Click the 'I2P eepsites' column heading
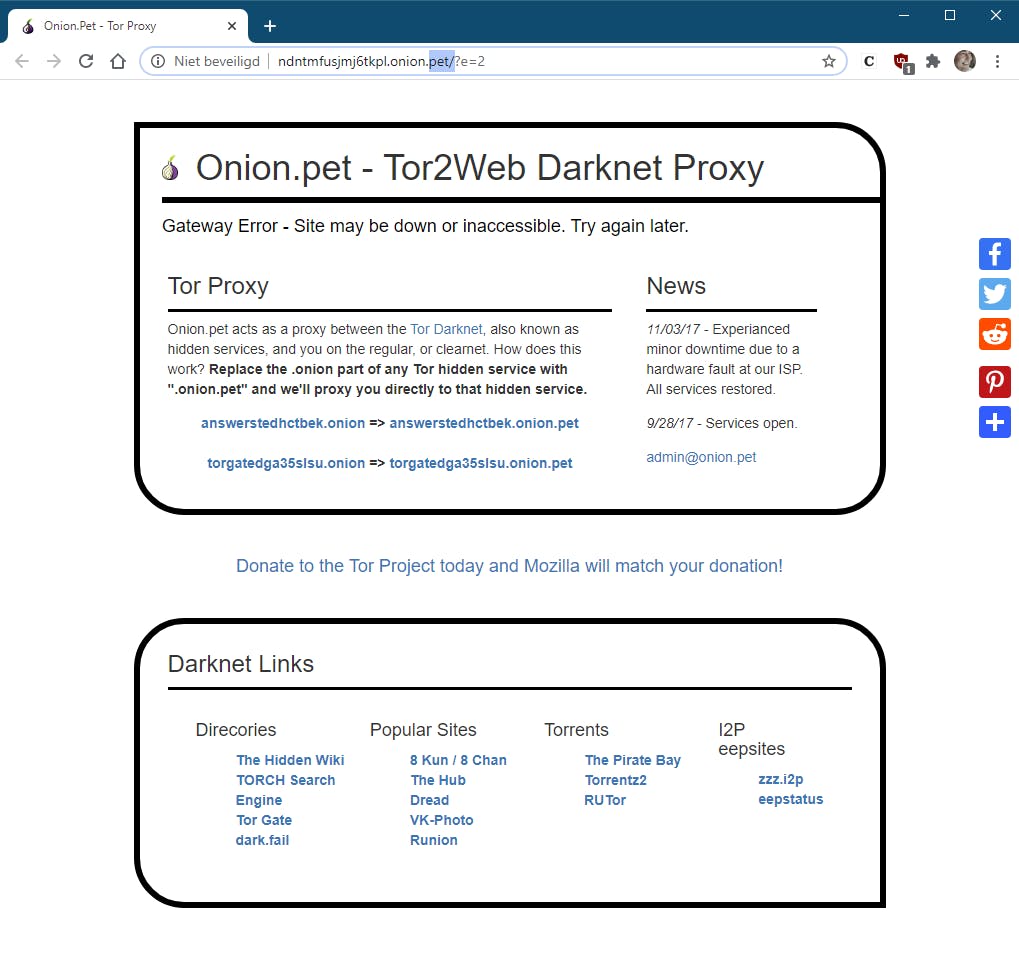Viewport: 1019px width, 968px height. tap(751, 739)
